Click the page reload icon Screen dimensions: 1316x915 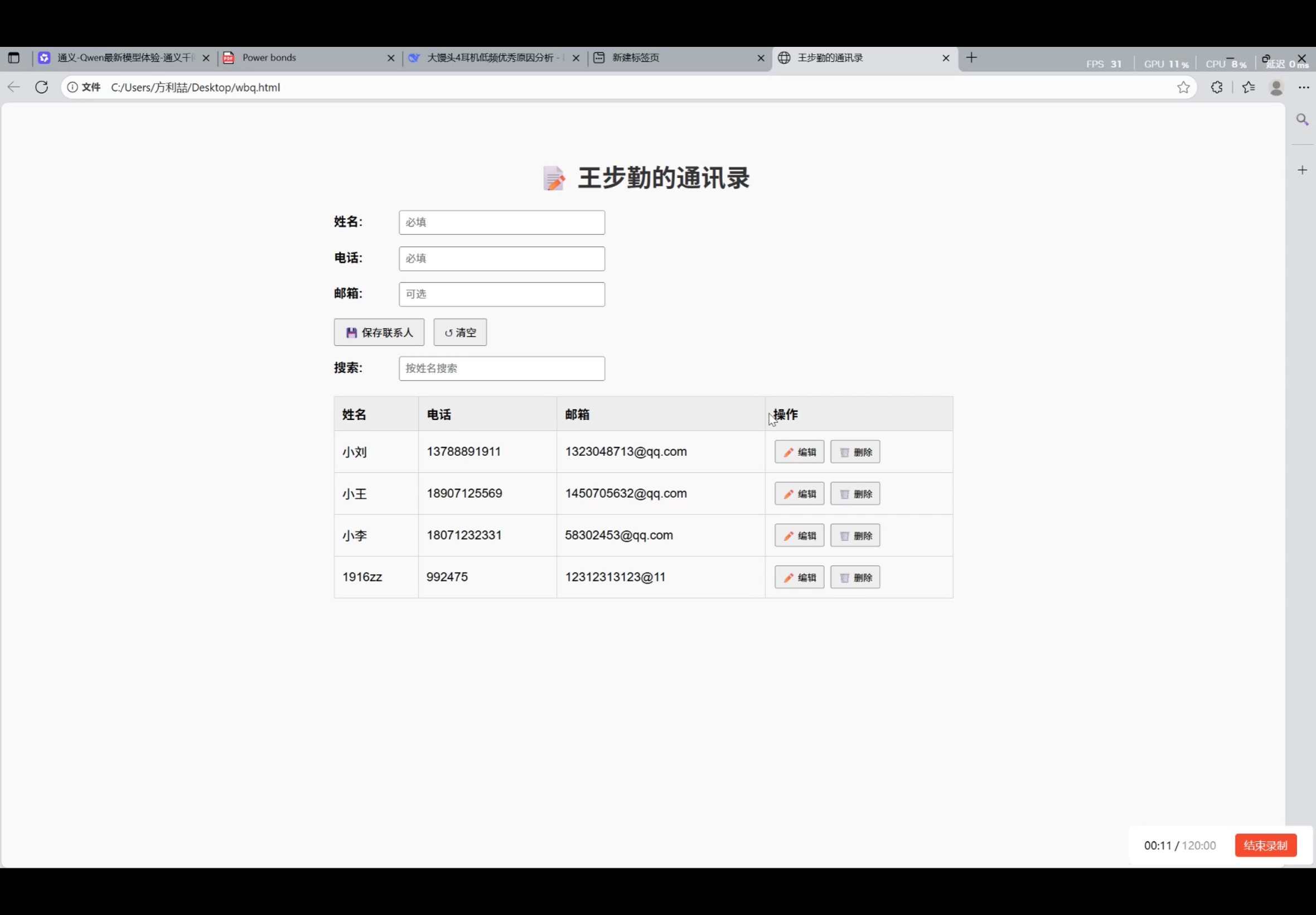click(x=41, y=87)
